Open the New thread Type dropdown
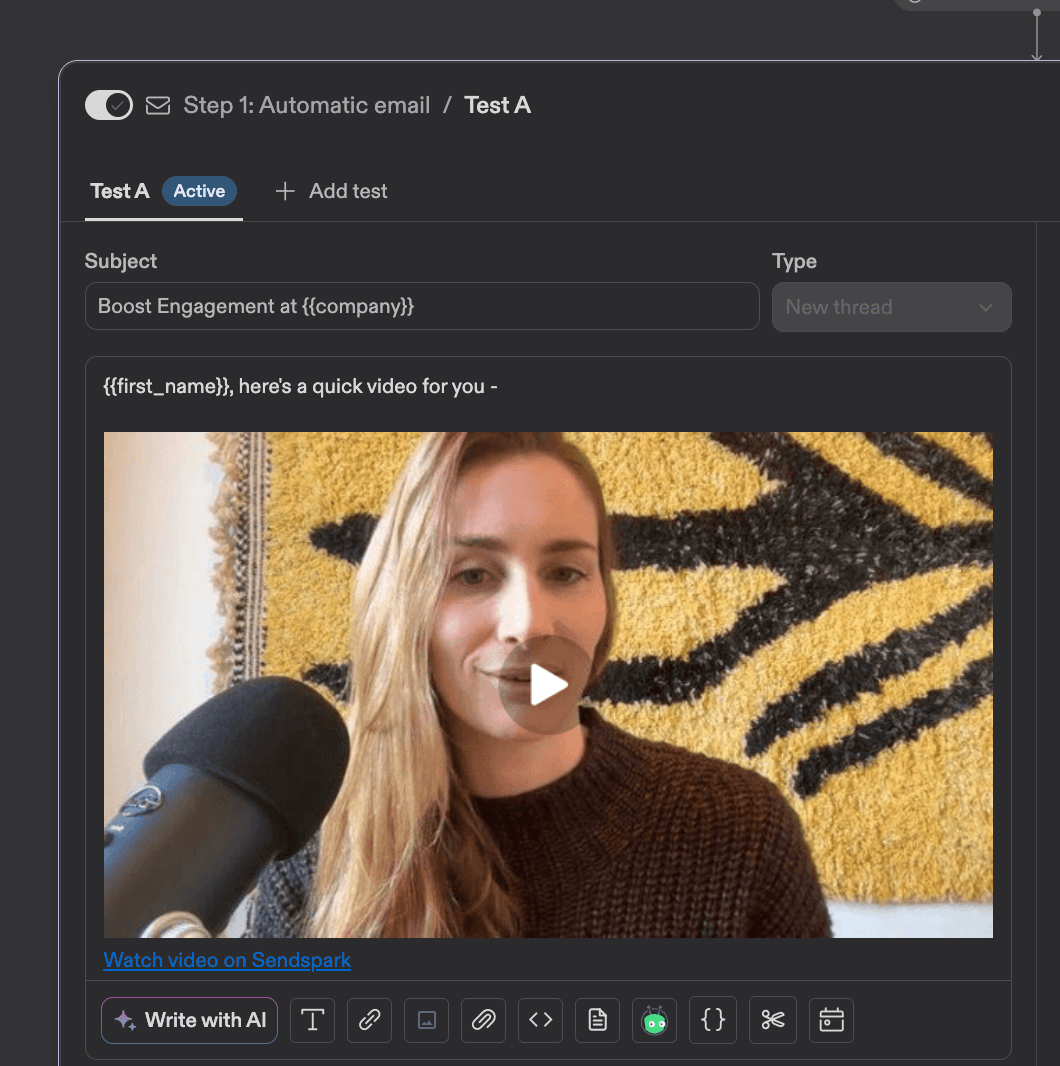Viewport: 1060px width, 1066px height. click(891, 307)
